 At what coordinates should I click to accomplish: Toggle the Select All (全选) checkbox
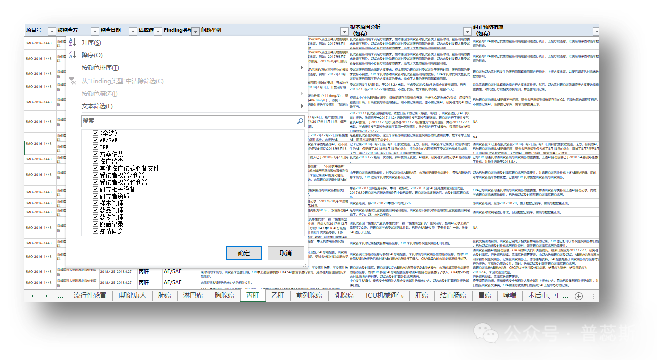96,133
